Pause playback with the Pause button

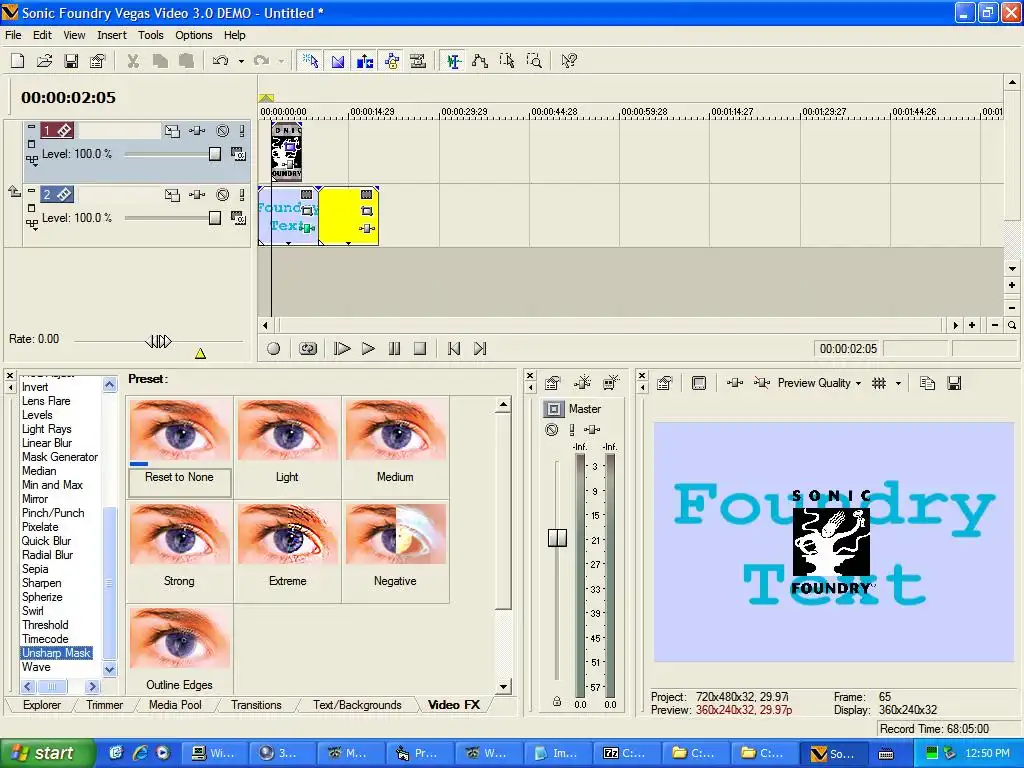tap(394, 349)
